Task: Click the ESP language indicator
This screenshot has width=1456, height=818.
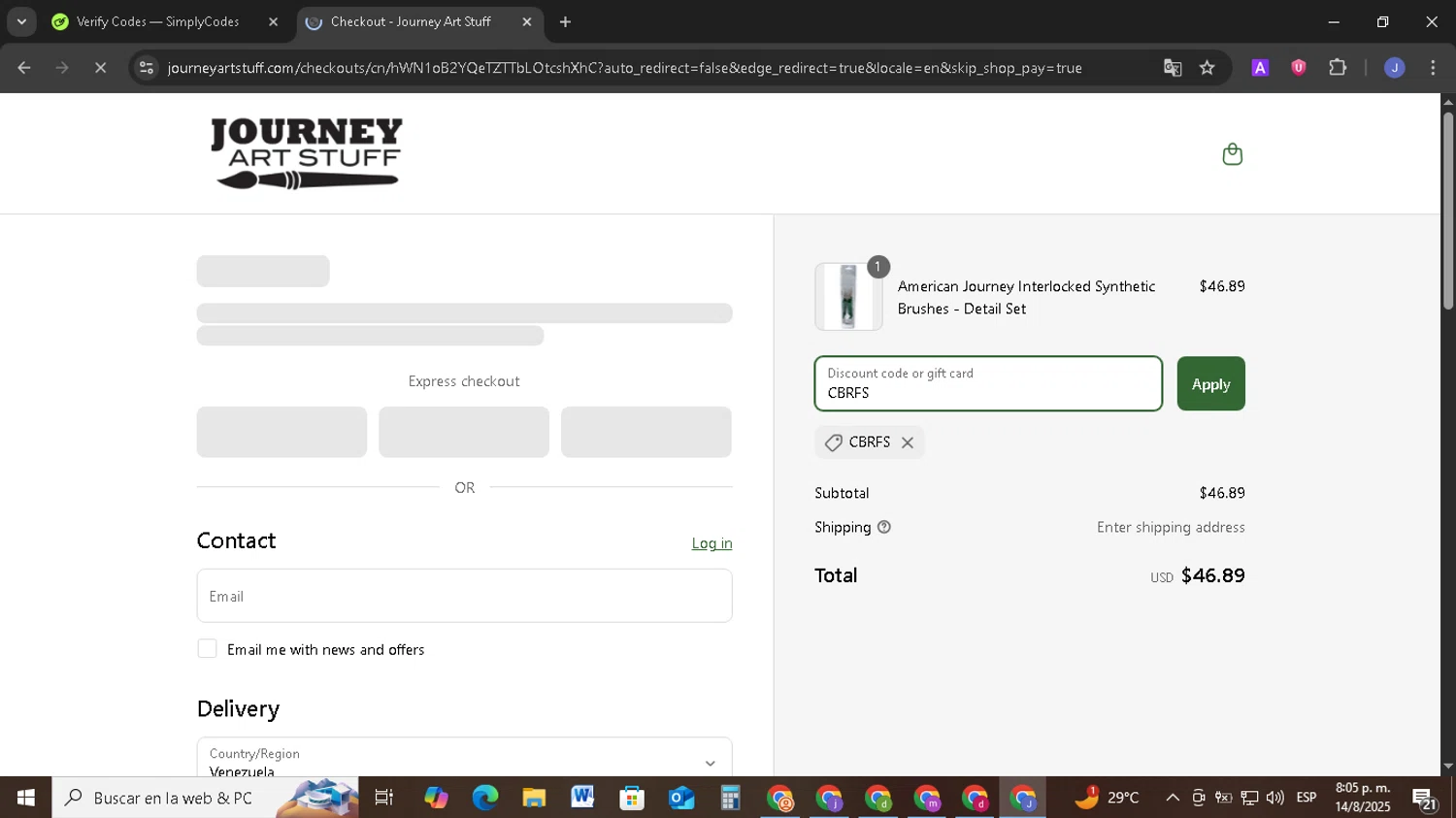Action: [1307, 798]
